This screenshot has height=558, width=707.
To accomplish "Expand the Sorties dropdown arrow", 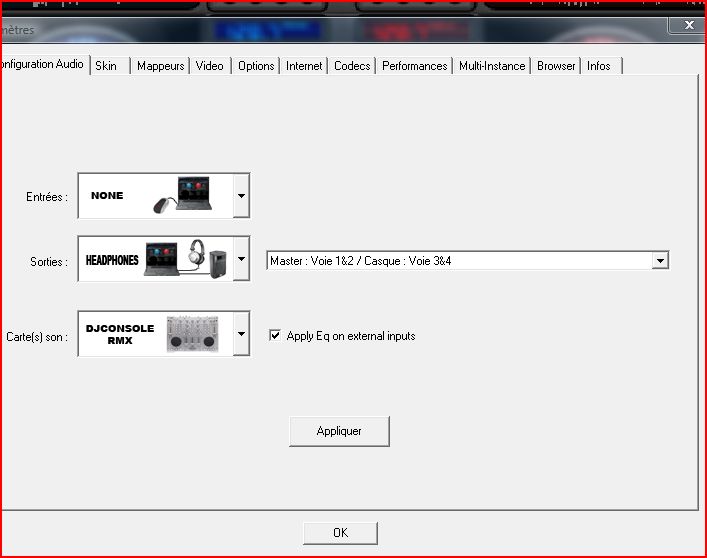I will coord(240,261).
